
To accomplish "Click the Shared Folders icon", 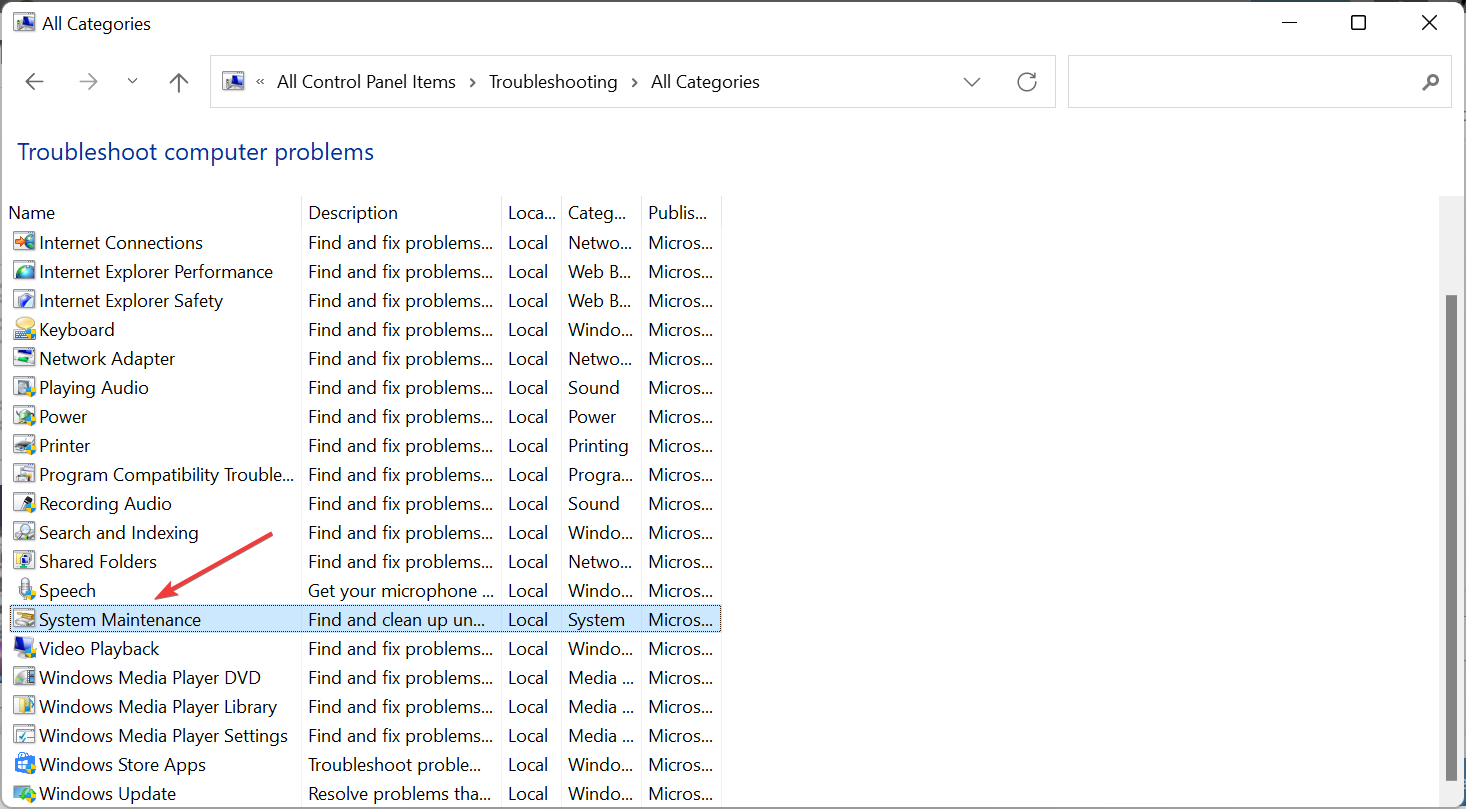I will [x=24, y=561].
